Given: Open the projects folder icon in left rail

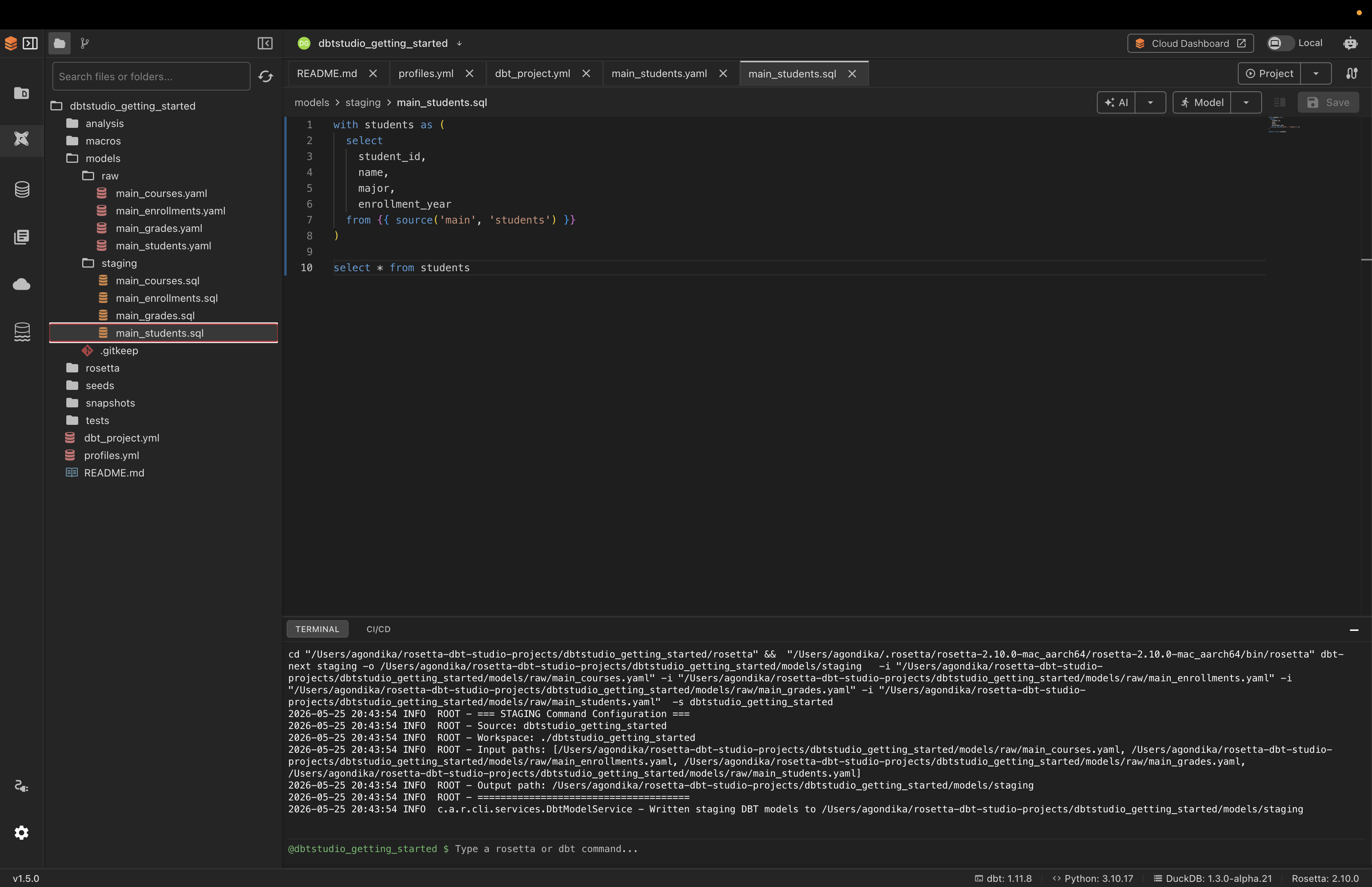Looking at the screenshot, I should point(22,93).
